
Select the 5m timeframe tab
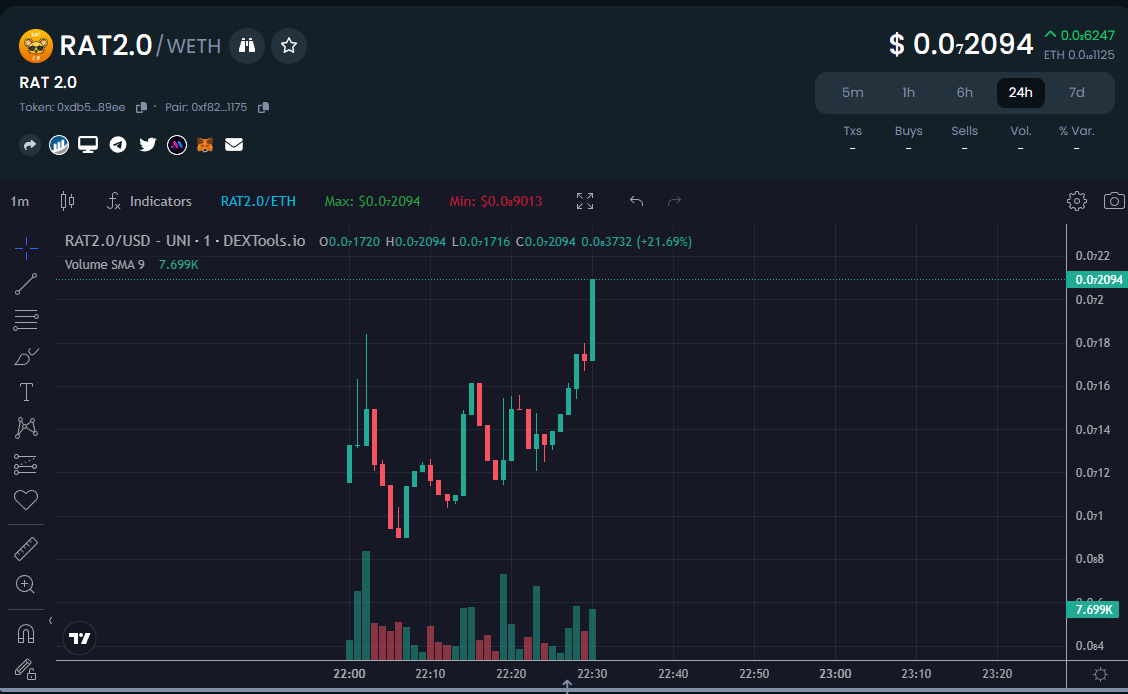[852, 93]
